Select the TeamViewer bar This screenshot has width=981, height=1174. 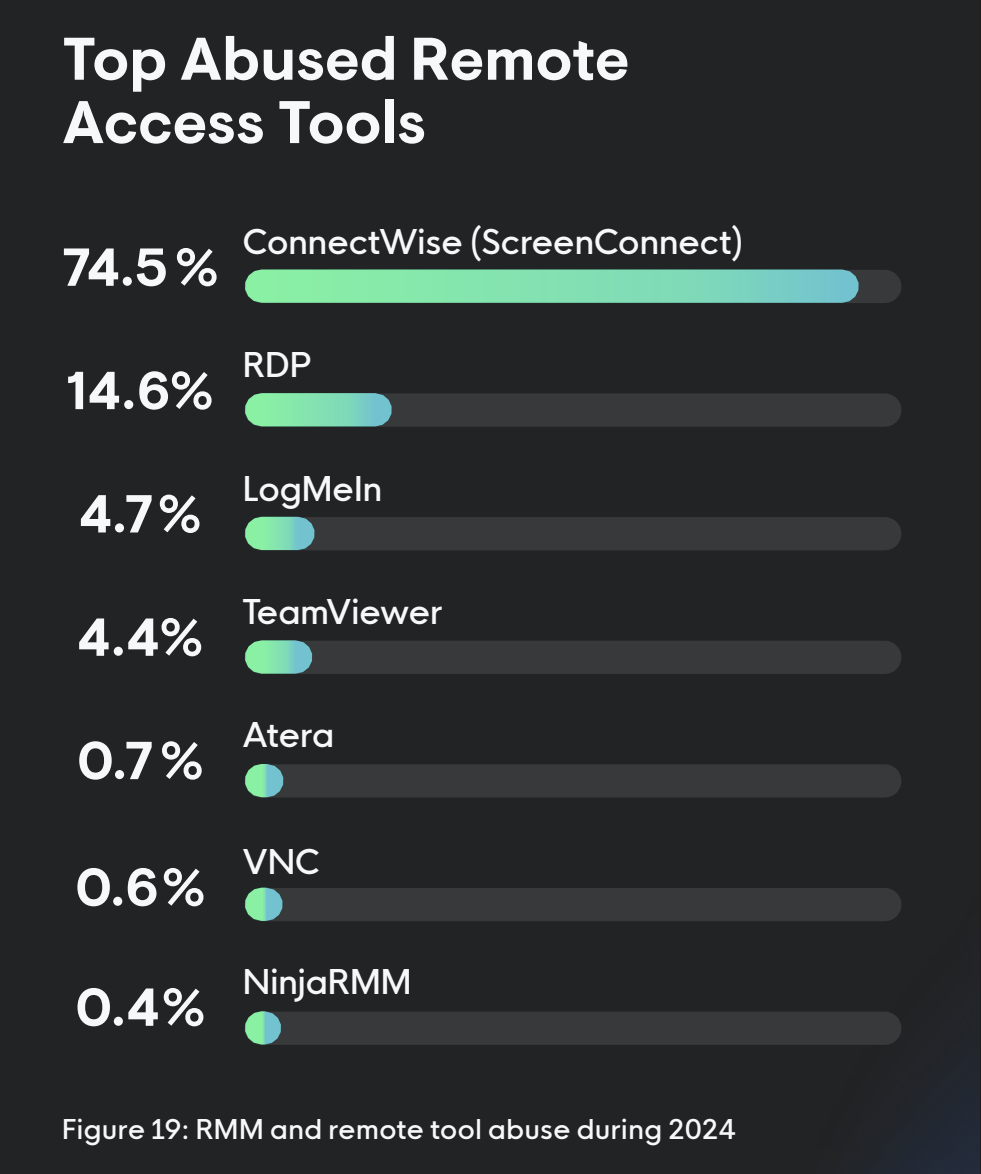pos(572,657)
